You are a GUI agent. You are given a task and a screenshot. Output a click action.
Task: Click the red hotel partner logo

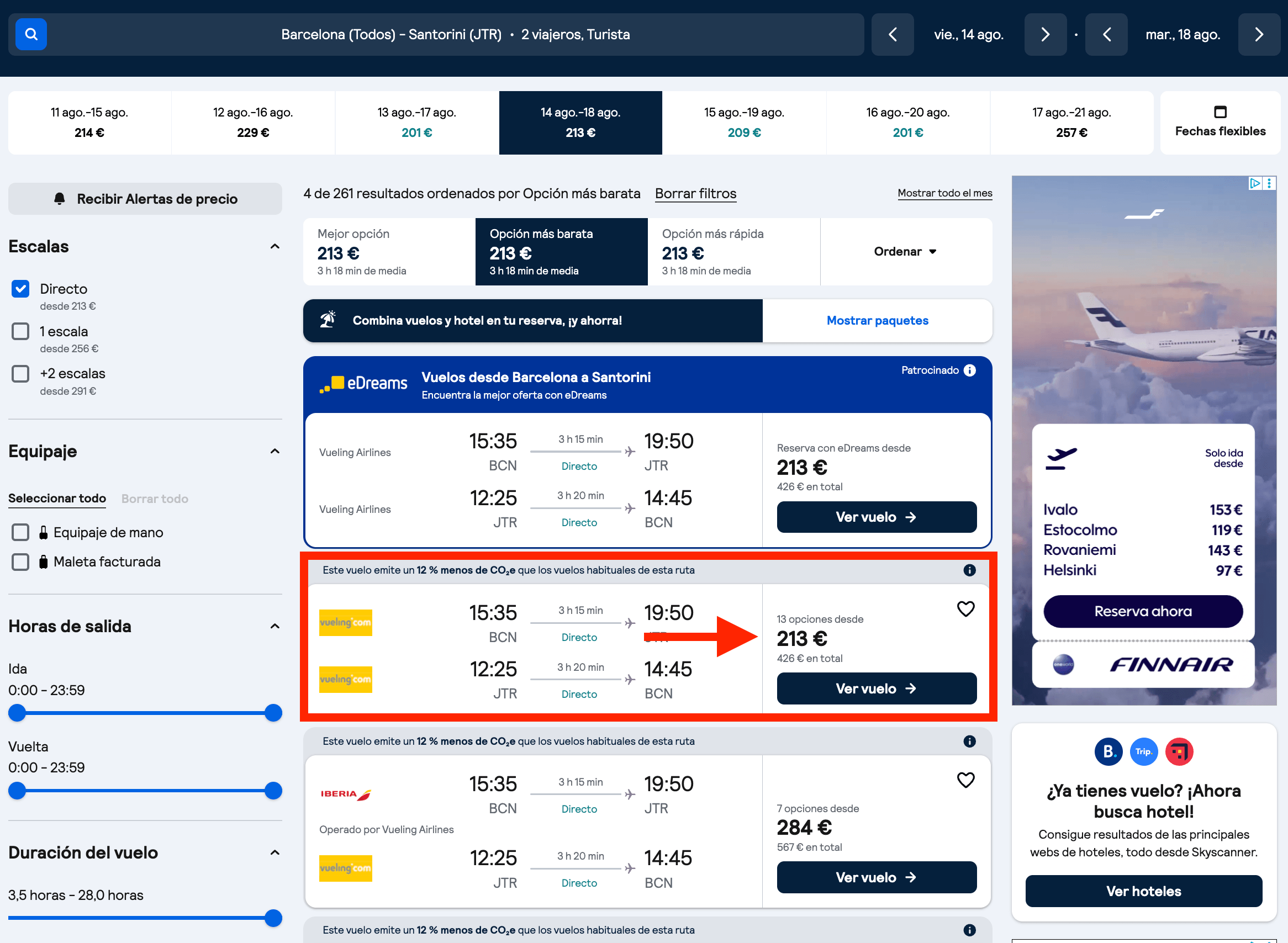pyautogui.click(x=1179, y=752)
